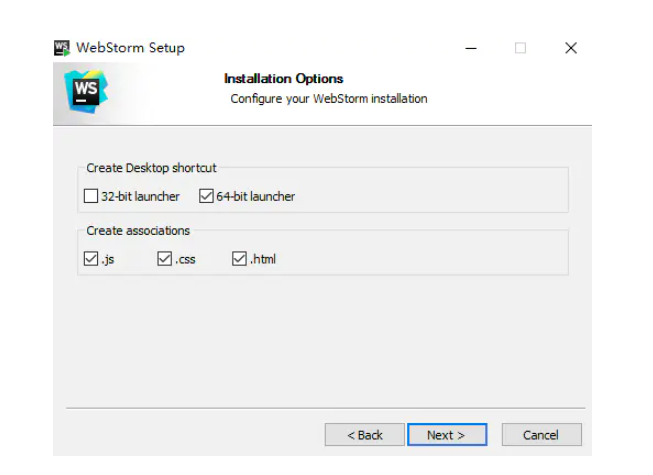
Task: Go back with the < Back button
Action: point(364,435)
